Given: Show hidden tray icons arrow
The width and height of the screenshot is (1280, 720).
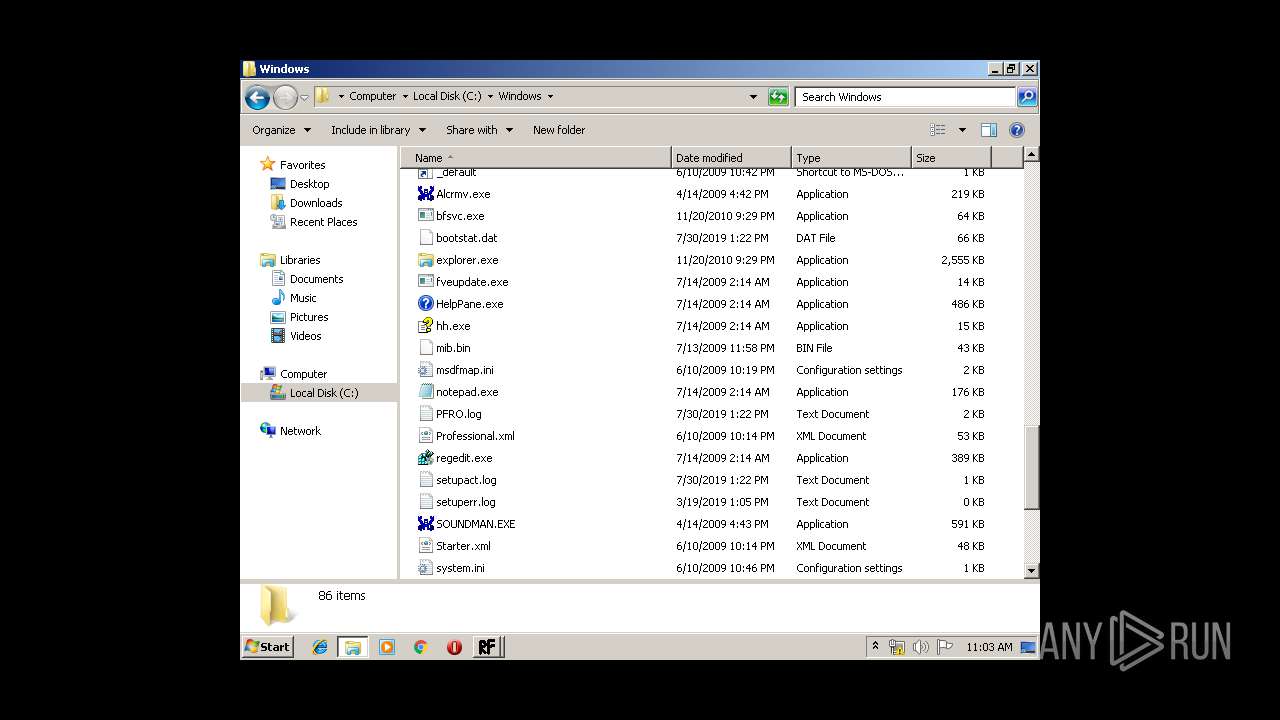Looking at the screenshot, I should [x=875, y=647].
